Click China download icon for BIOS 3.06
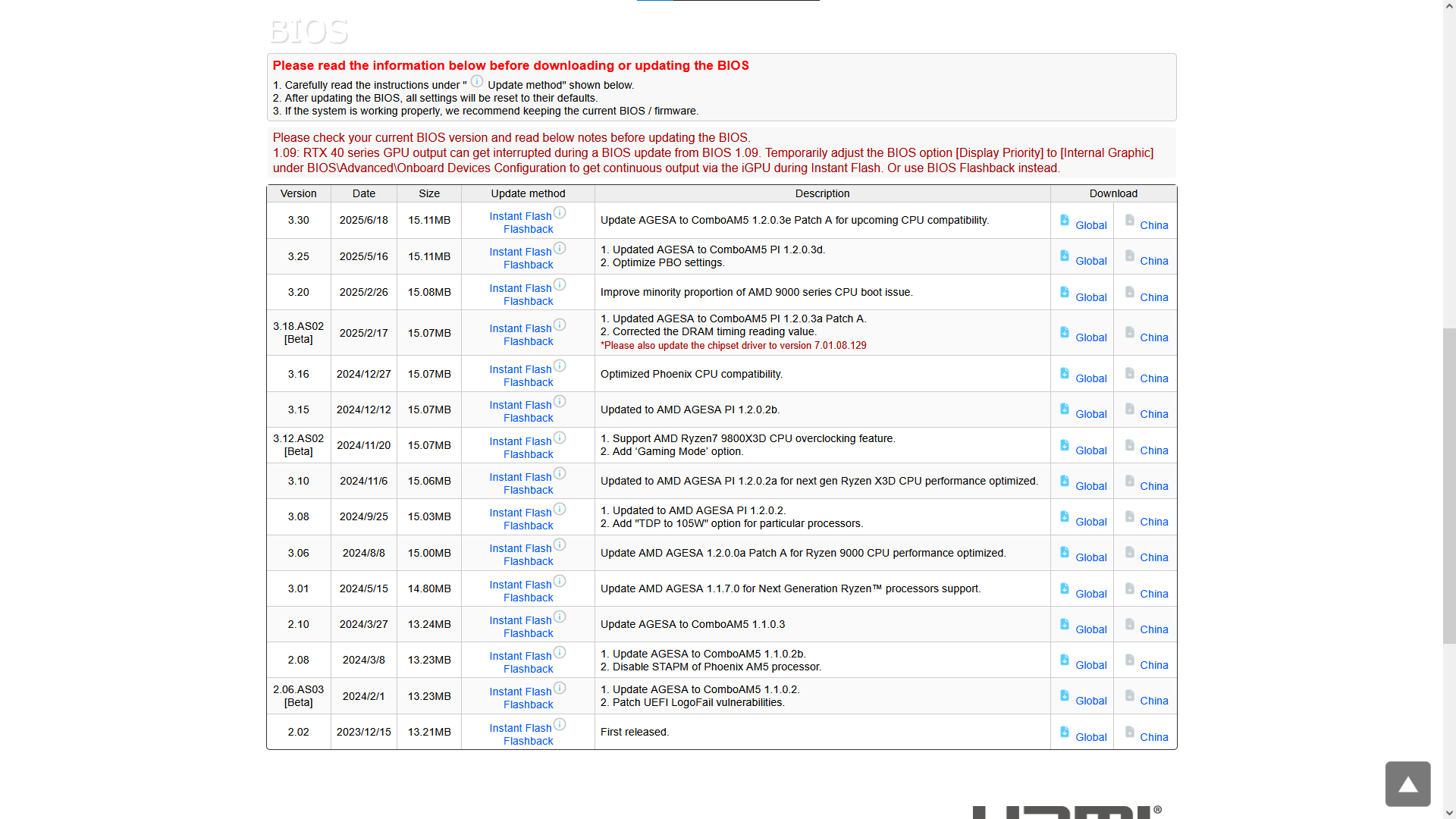Viewport: 1456px width, 819px height. coord(1130,552)
